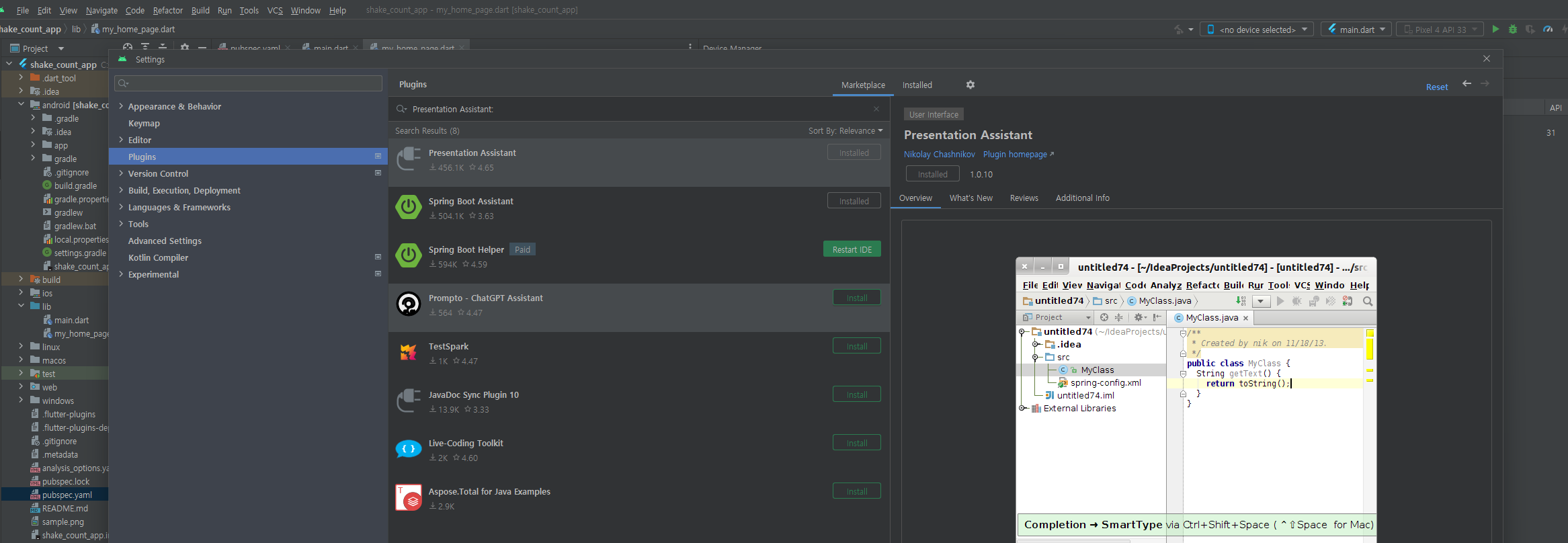Open the Pixel 4 API 33 dropdown

1440,30
